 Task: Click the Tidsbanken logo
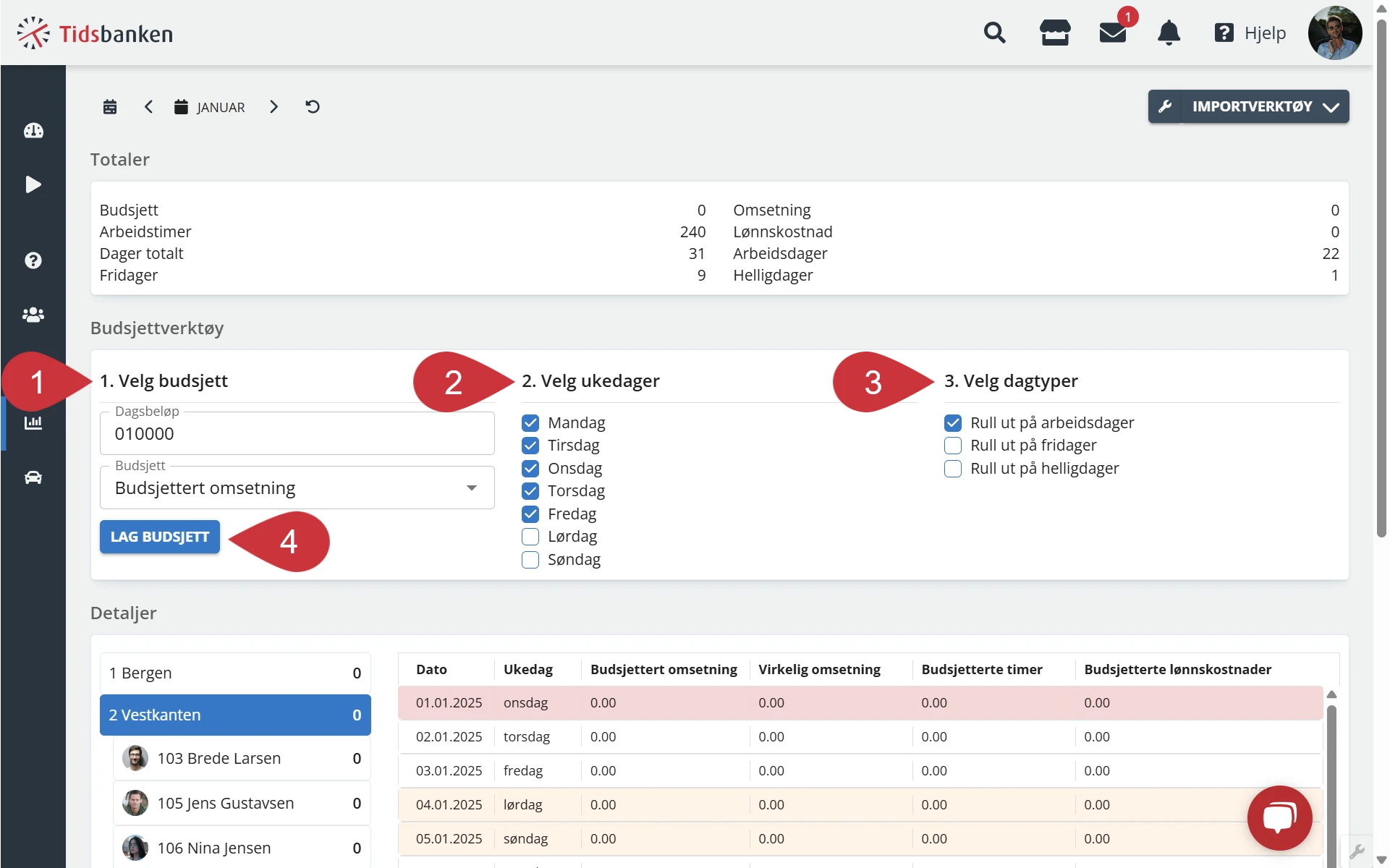pos(95,33)
